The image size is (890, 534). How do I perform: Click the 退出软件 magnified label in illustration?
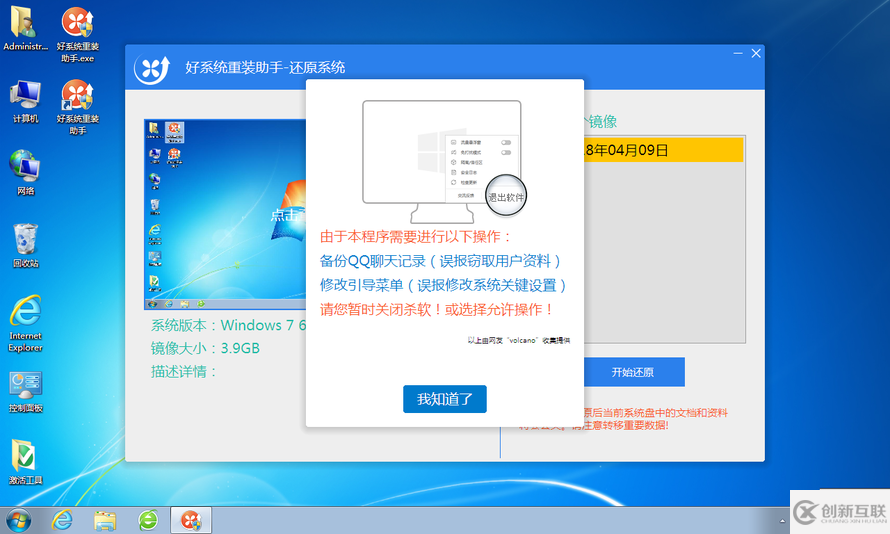[x=506, y=197]
